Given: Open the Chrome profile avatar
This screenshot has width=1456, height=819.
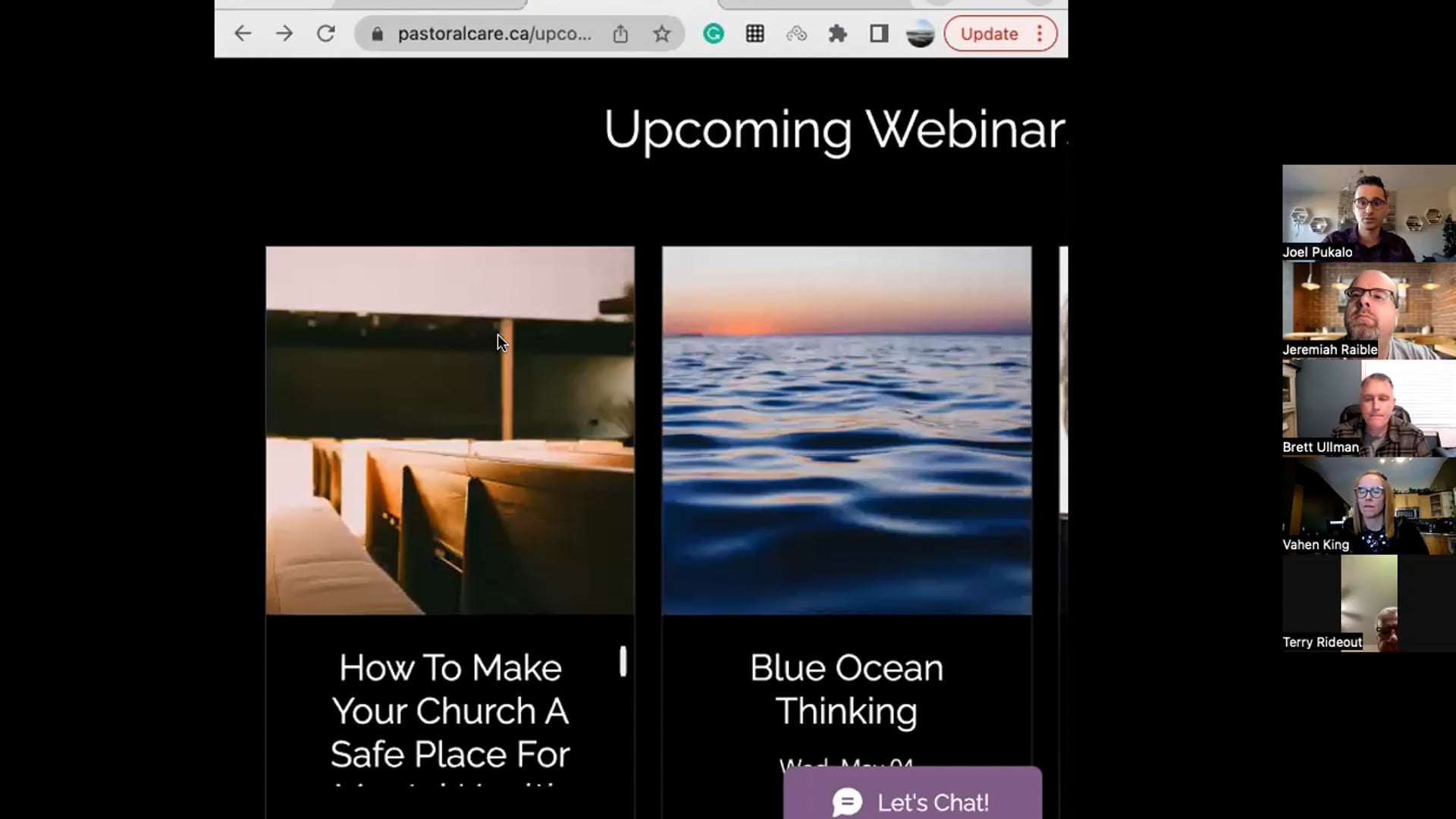Looking at the screenshot, I should [920, 34].
